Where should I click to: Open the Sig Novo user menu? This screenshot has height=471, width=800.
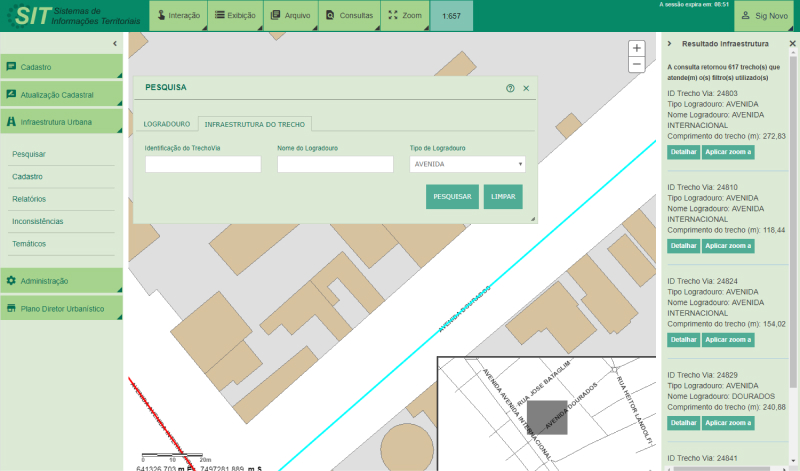(766, 16)
